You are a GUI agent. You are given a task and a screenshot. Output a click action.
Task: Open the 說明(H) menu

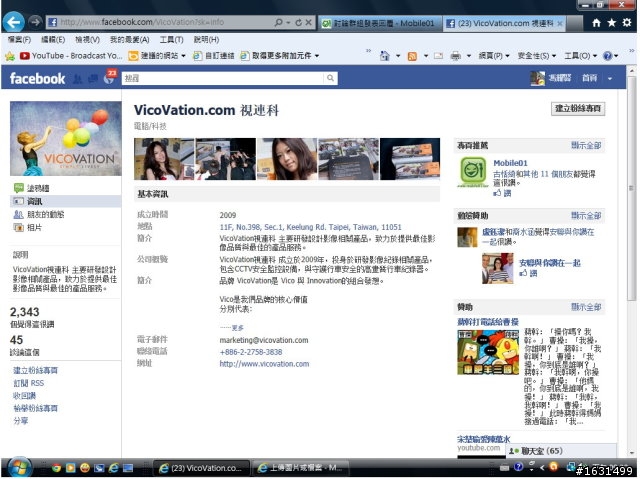tap(207, 40)
